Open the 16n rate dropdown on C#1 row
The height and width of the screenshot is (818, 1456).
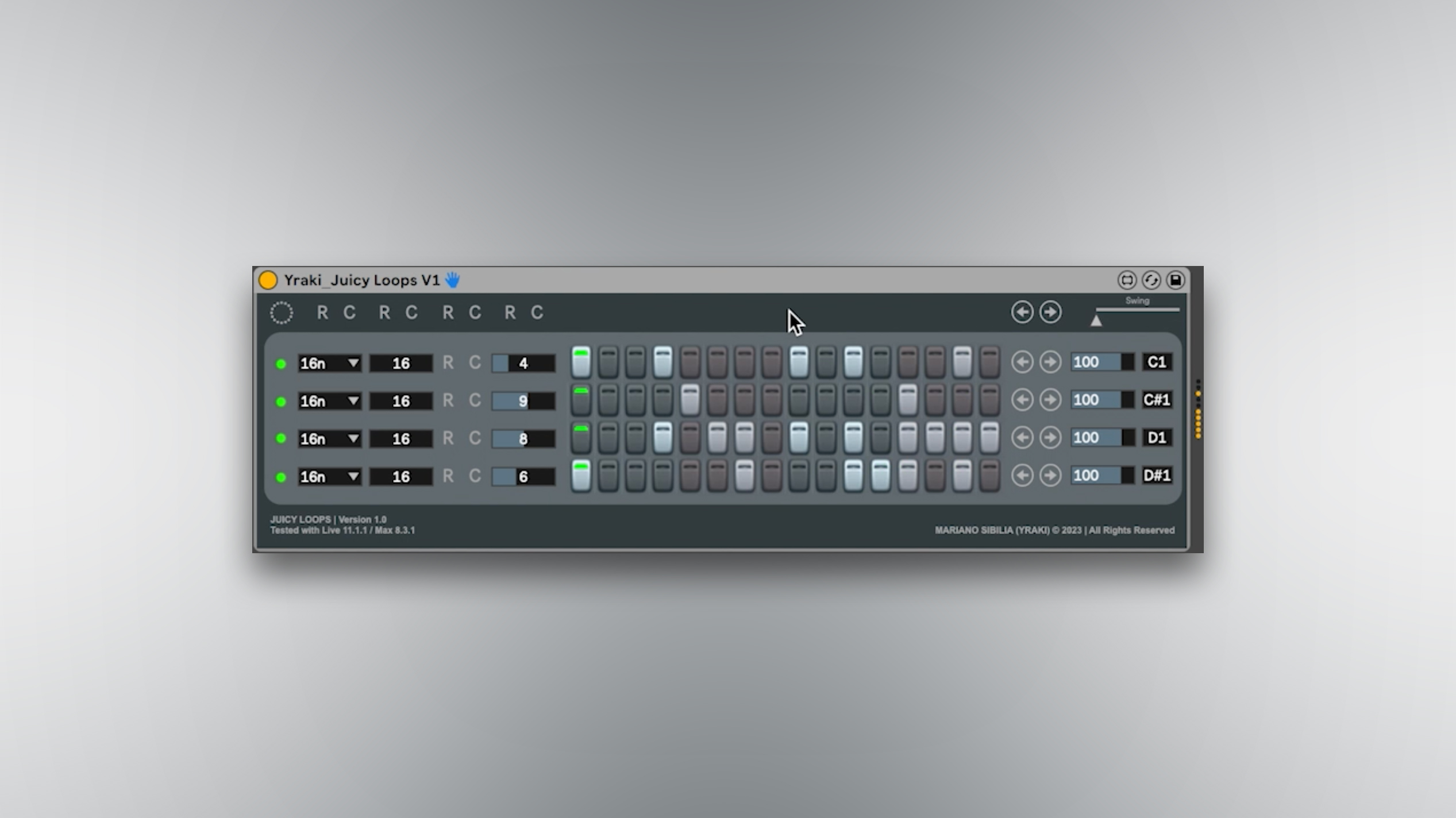pos(329,401)
